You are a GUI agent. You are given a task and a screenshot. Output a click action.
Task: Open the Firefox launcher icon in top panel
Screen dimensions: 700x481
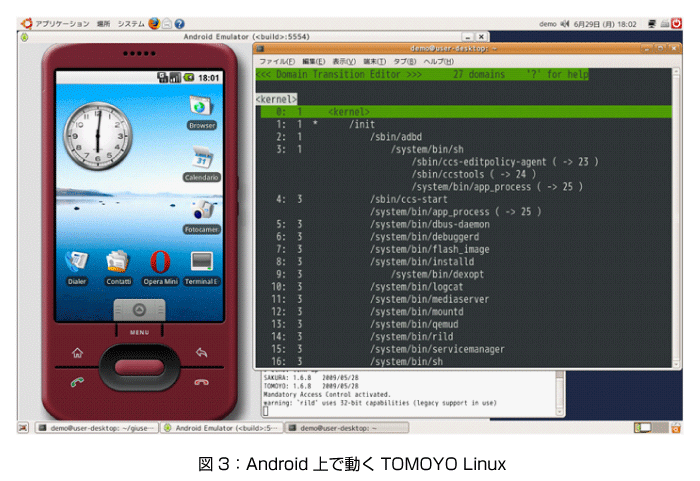154,23
